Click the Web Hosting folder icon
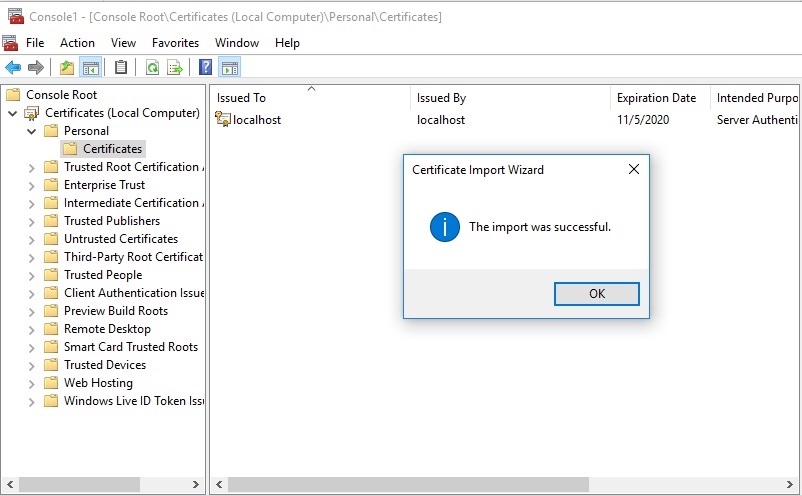 click(51, 382)
